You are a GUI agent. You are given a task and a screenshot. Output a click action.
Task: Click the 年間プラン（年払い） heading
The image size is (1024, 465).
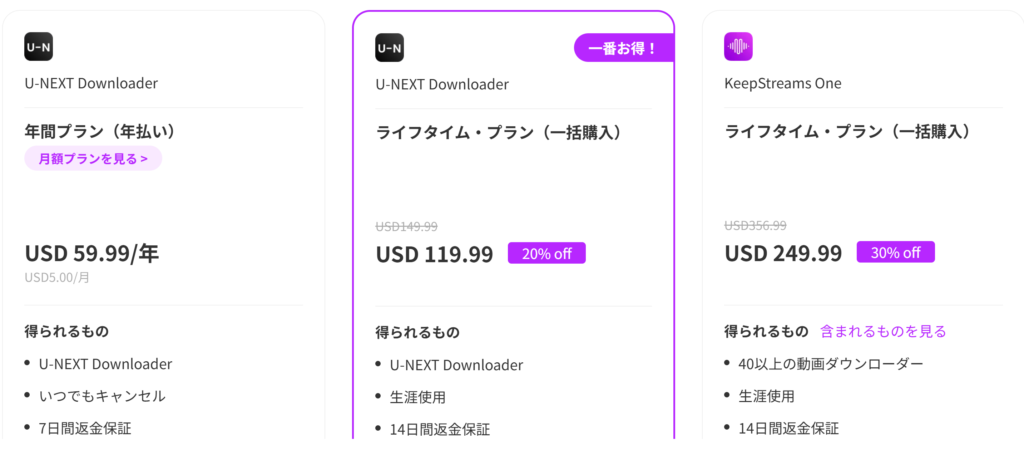click(x=107, y=131)
